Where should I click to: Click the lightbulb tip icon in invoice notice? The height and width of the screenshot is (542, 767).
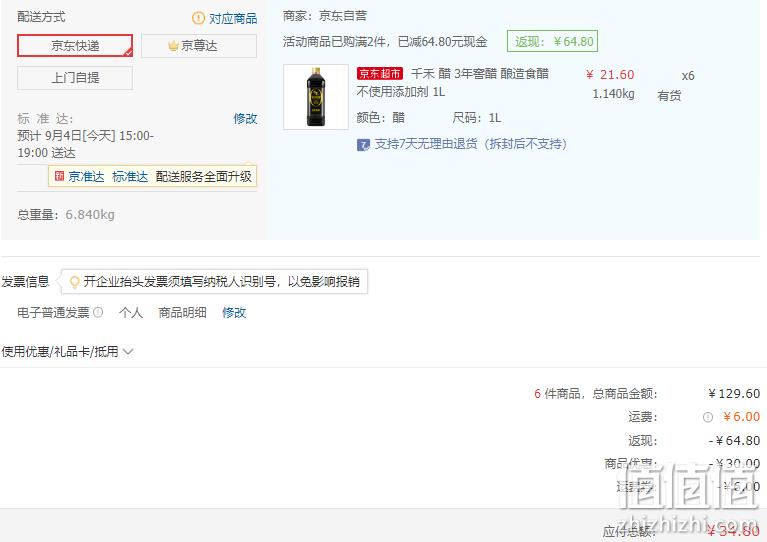tap(74, 282)
